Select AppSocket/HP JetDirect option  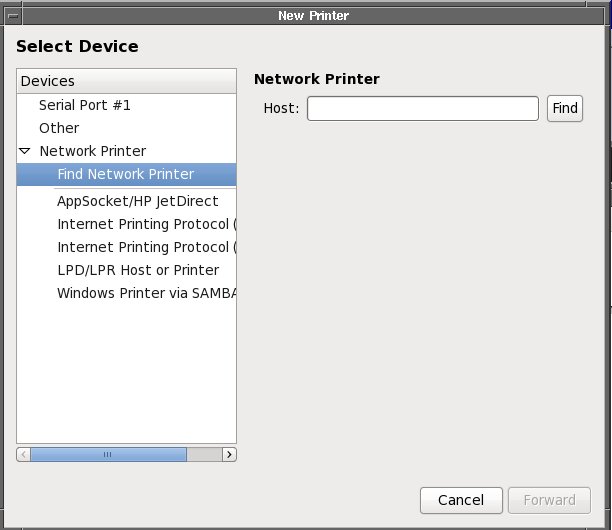coord(137,201)
